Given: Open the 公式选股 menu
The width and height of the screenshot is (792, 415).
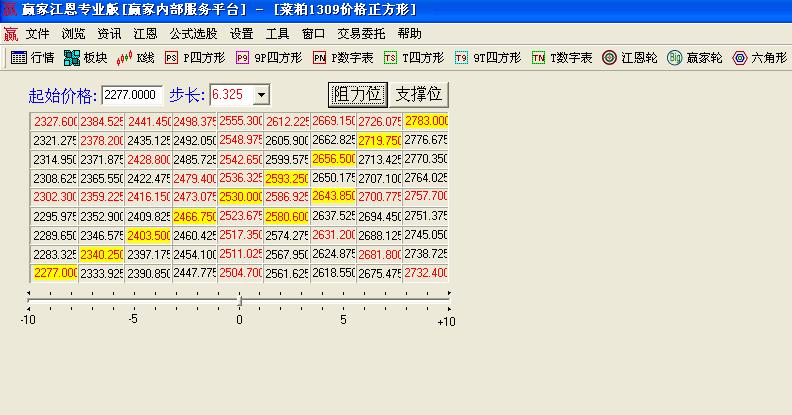Looking at the screenshot, I should click(x=193, y=33).
